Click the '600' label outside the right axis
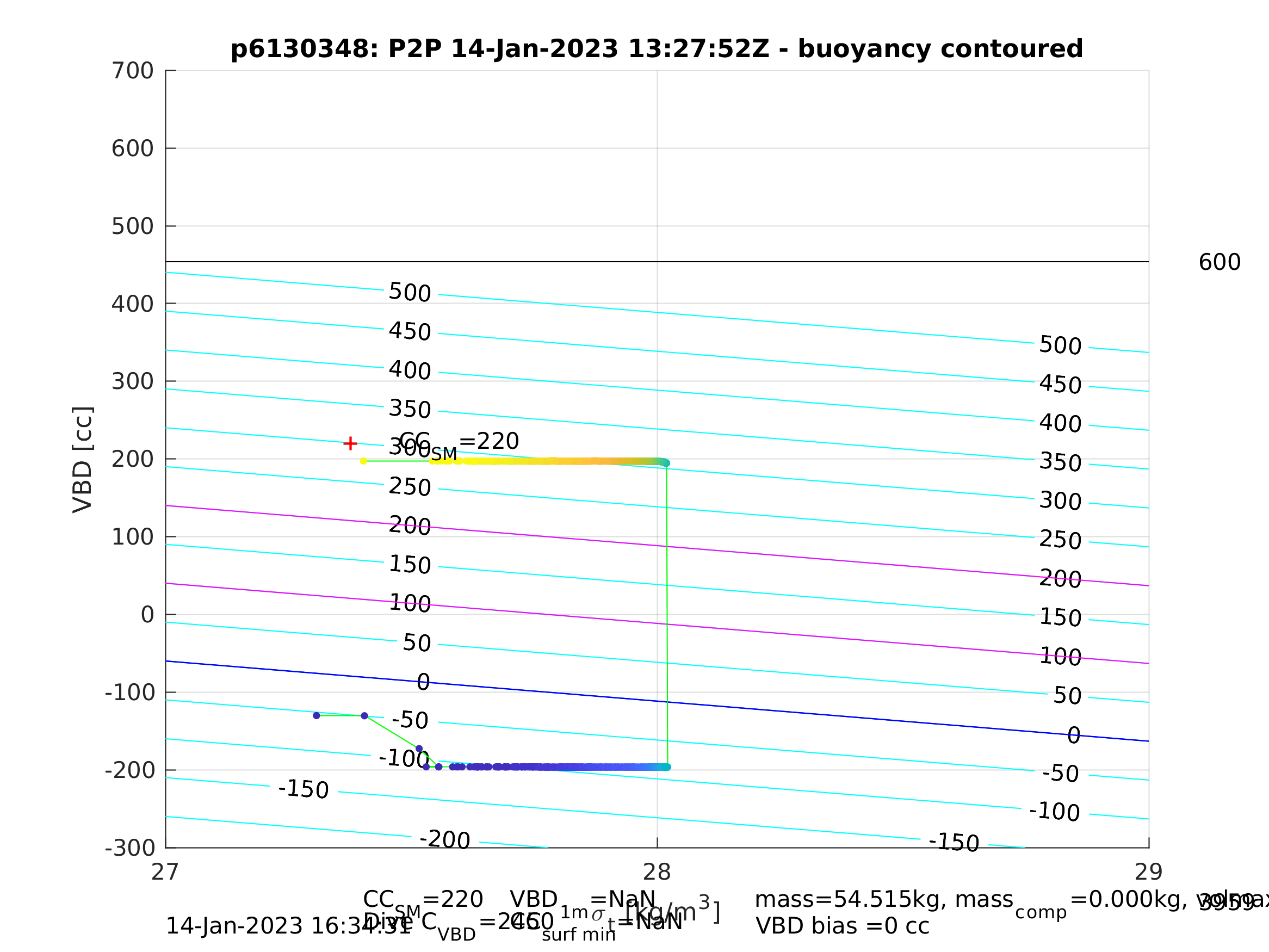 tap(1220, 262)
